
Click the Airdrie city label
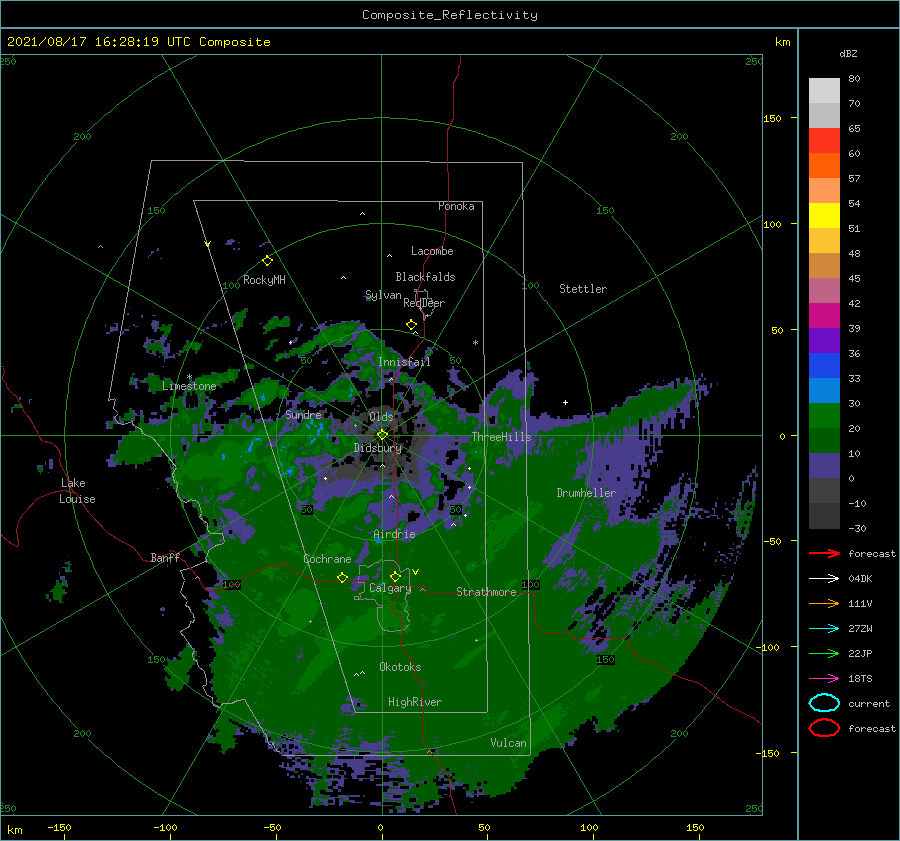pyautogui.click(x=394, y=534)
